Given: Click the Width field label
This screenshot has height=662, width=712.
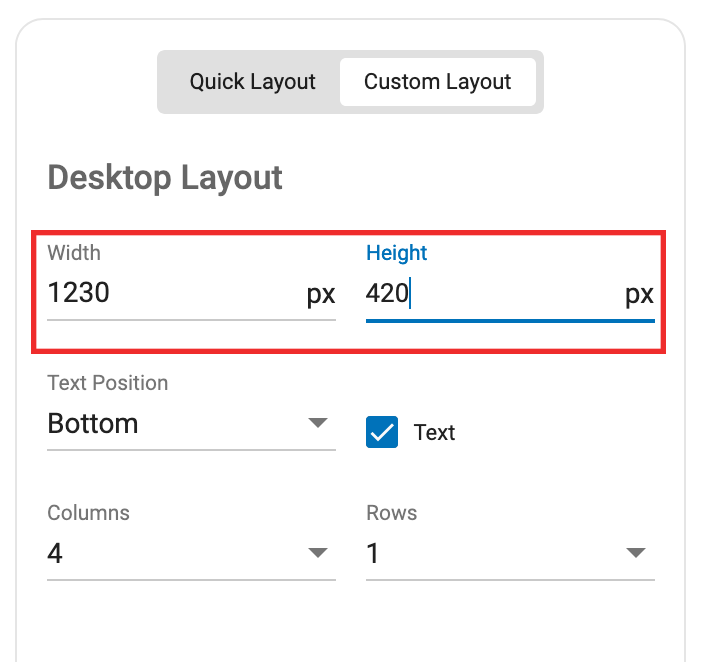Looking at the screenshot, I should (74, 253).
